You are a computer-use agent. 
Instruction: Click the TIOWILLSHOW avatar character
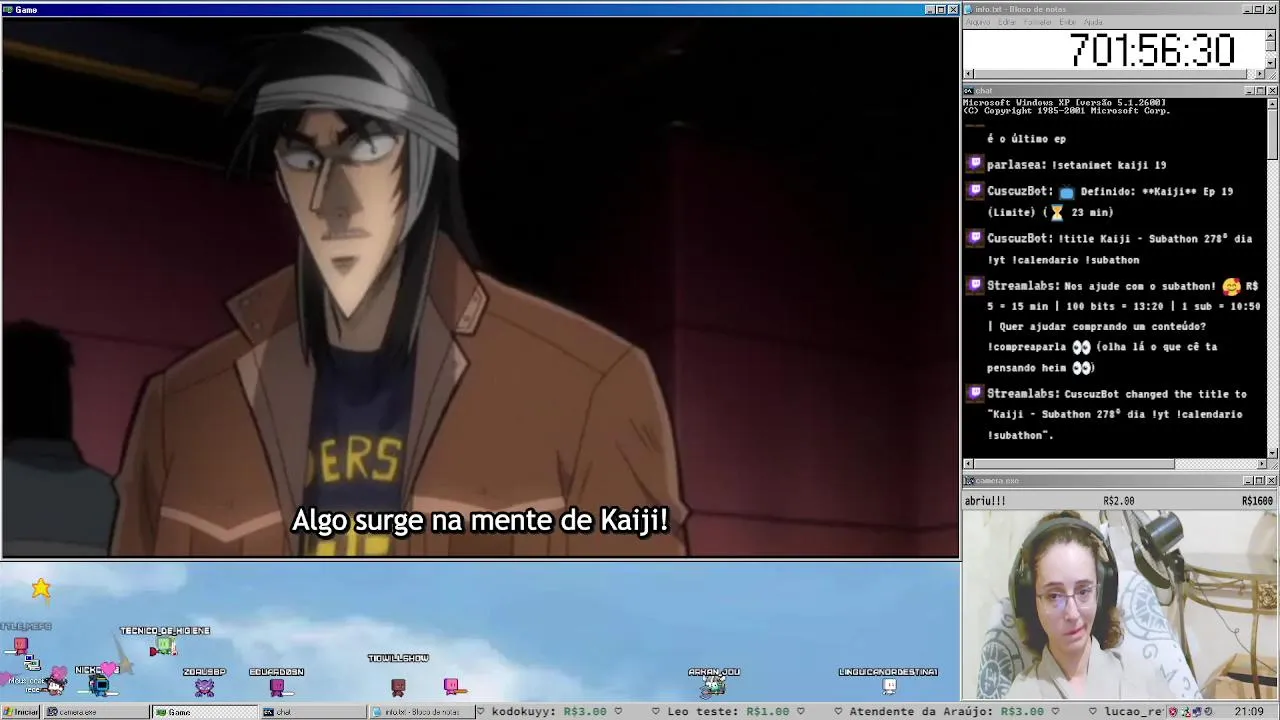pyautogui.click(x=398, y=687)
